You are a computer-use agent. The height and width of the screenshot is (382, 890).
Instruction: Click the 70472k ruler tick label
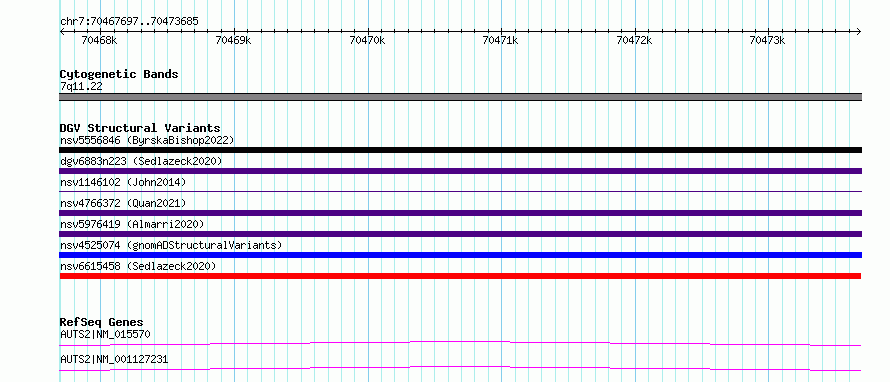tap(634, 40)
